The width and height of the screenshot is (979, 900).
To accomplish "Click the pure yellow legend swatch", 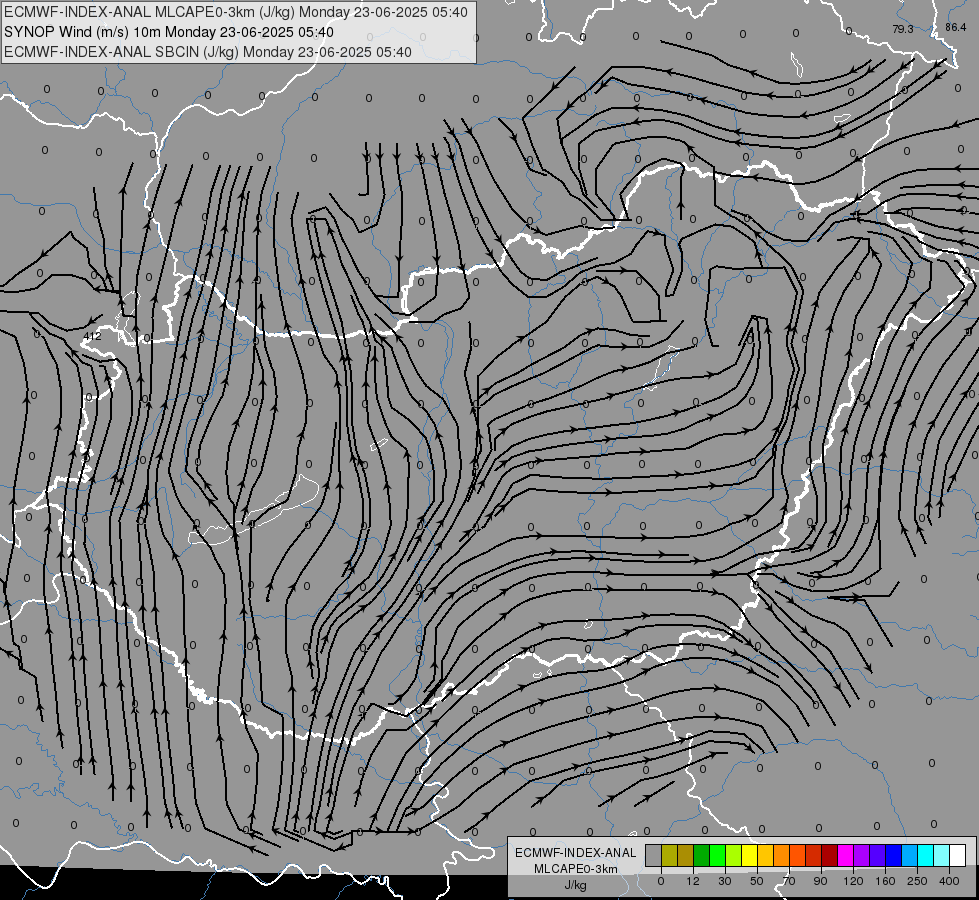I will (x=750, y=855).
